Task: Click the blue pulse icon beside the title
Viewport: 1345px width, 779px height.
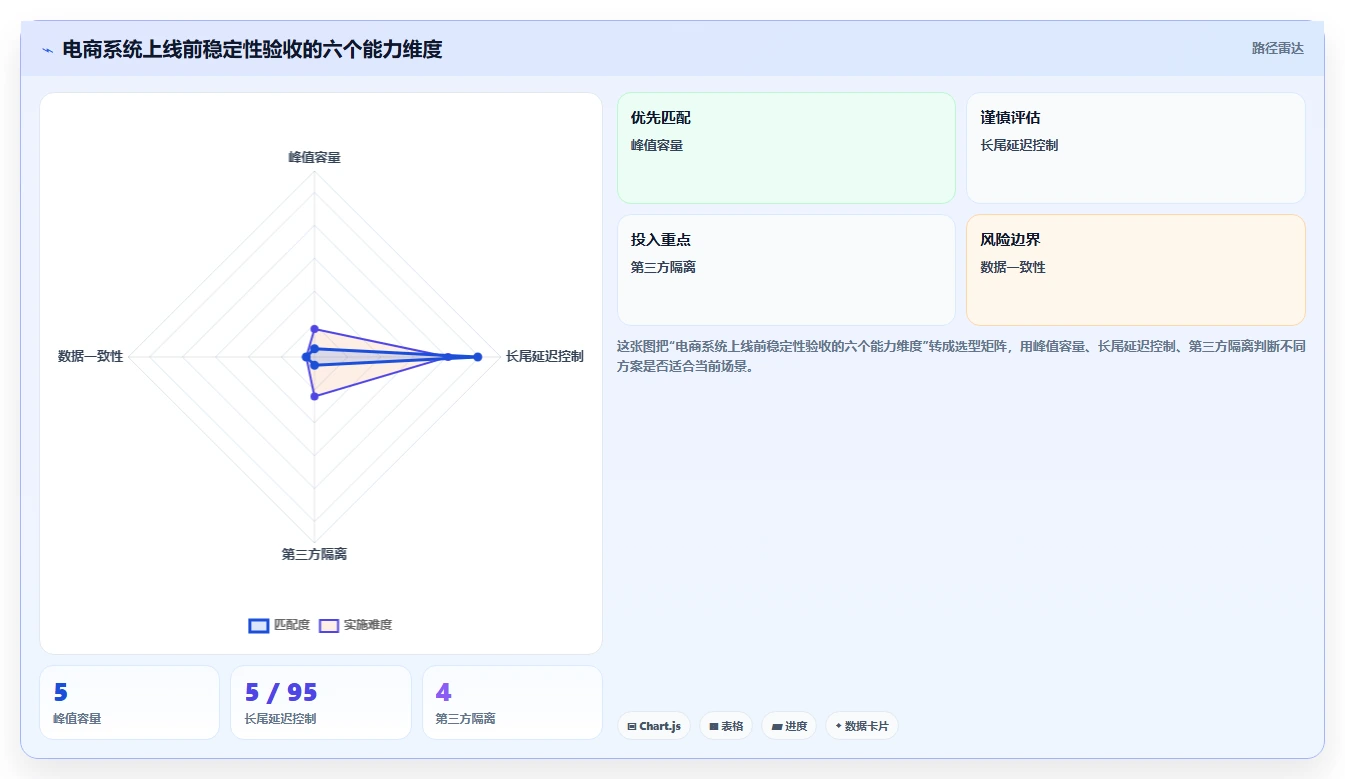Action: click(48, 49)
